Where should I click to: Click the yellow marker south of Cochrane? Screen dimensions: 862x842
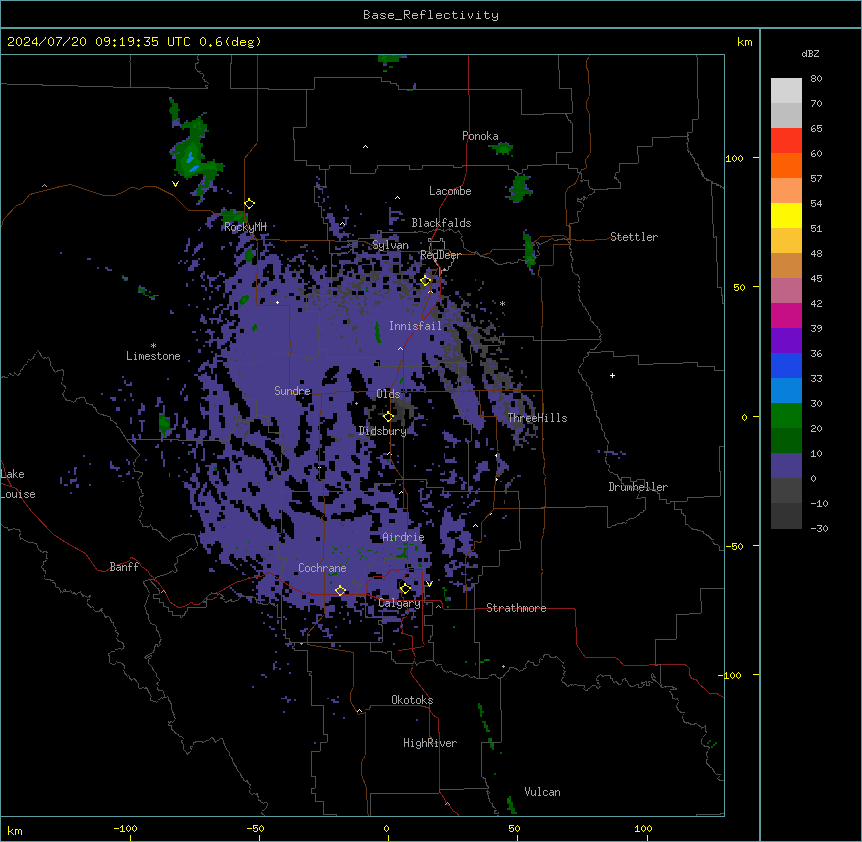tap(340, 590)
